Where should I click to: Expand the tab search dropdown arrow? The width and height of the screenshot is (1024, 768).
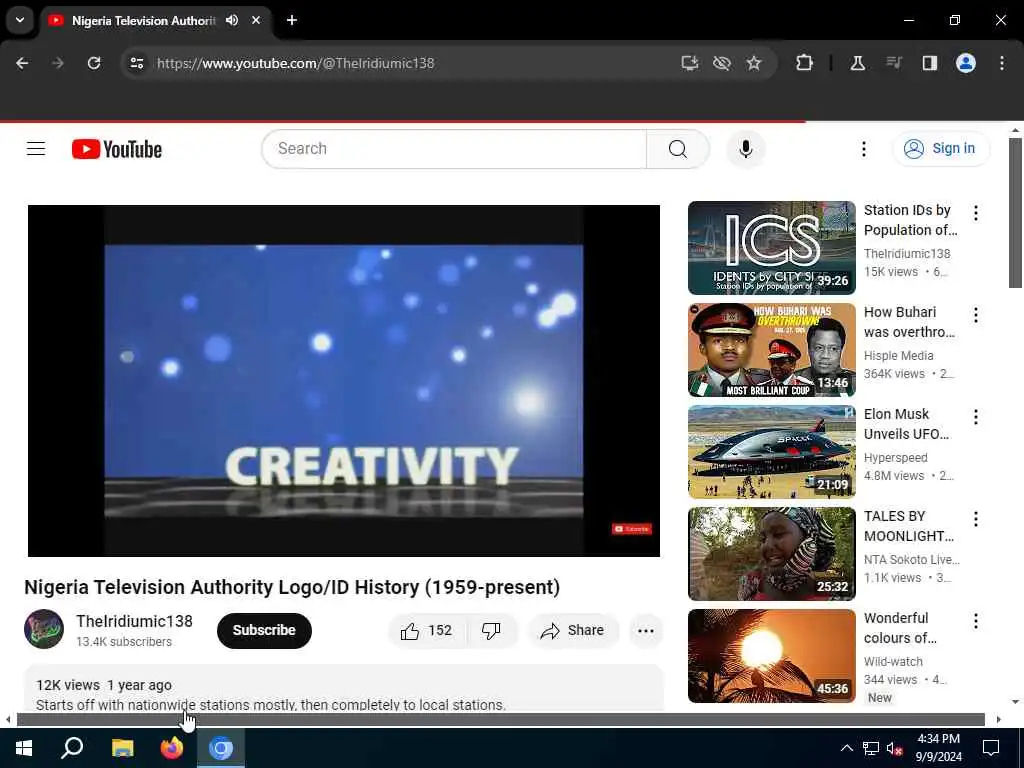pyautogui.click(x=20, y=20)
